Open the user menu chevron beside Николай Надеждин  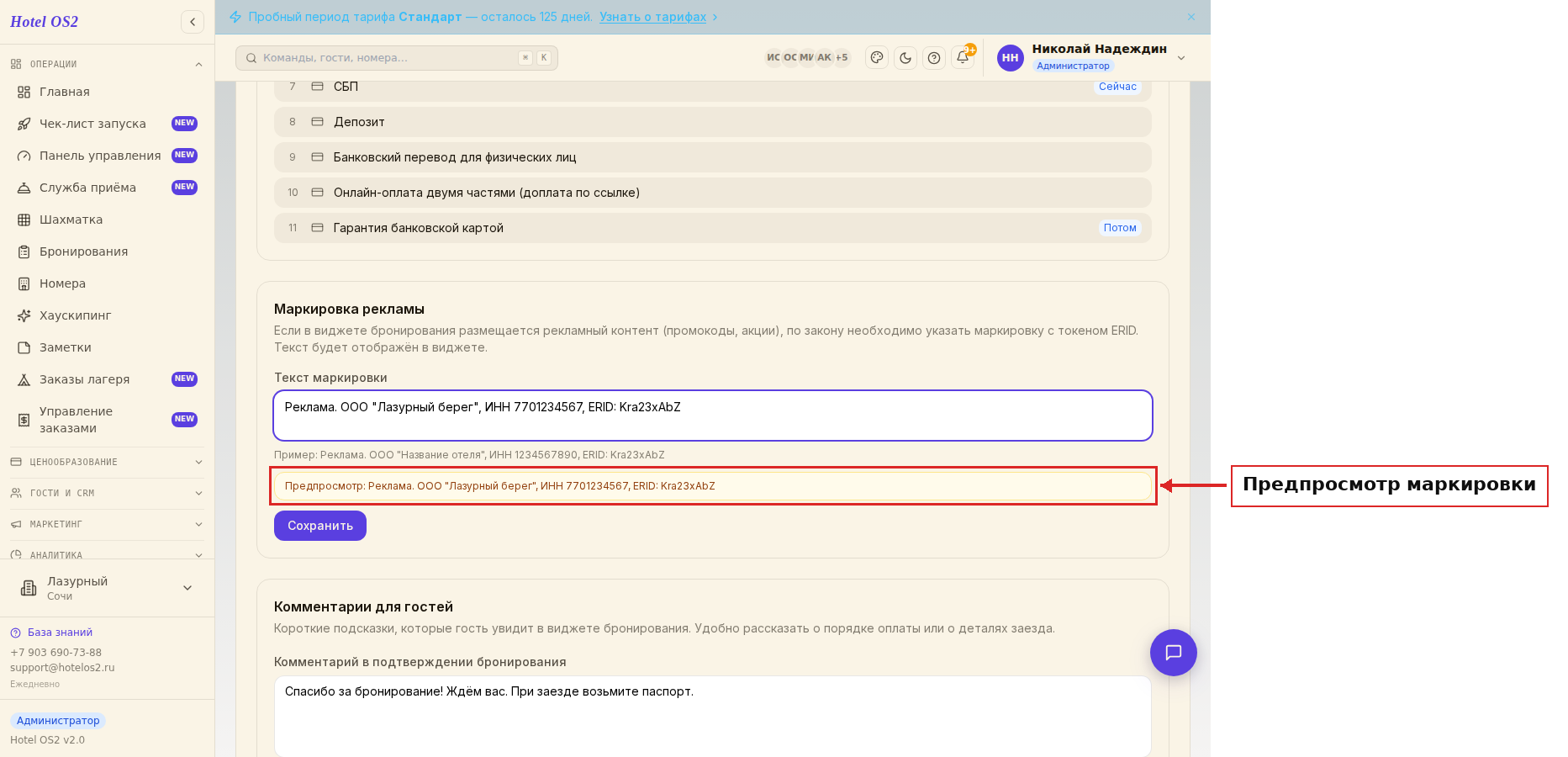pos(1181,58)
